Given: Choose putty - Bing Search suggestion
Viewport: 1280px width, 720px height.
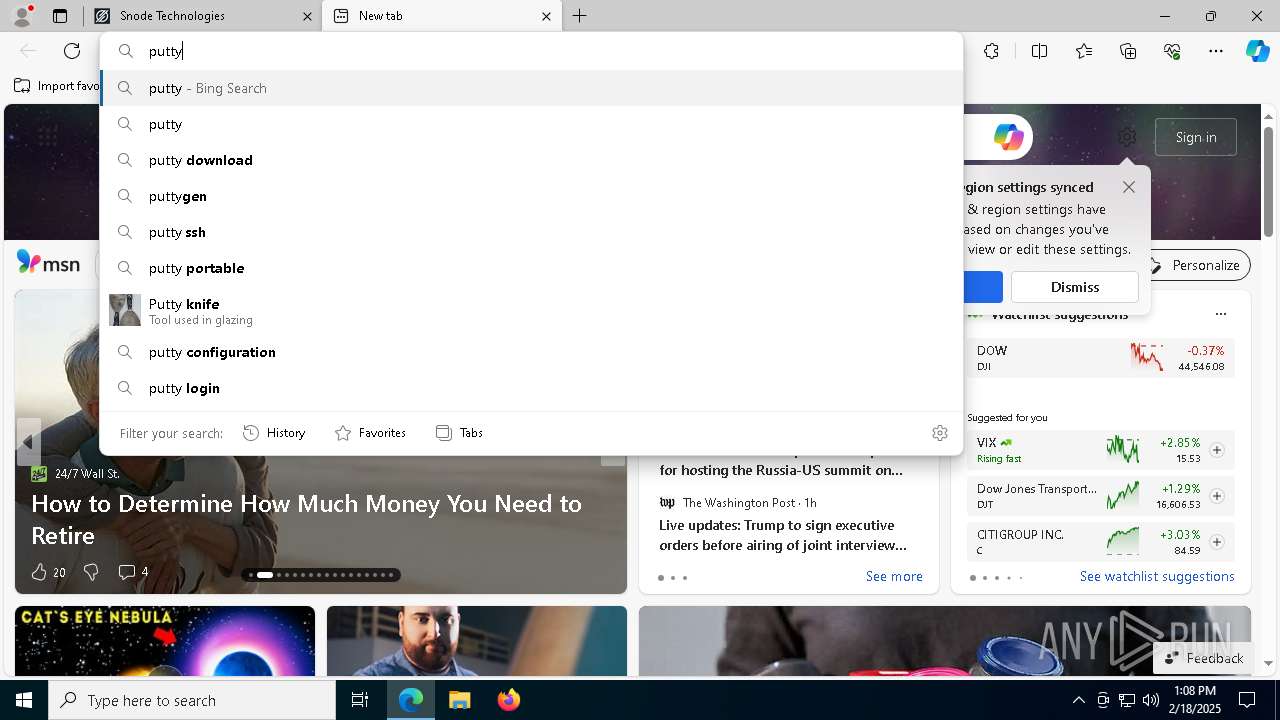Looking at the screenshot, I should [531, 88].
